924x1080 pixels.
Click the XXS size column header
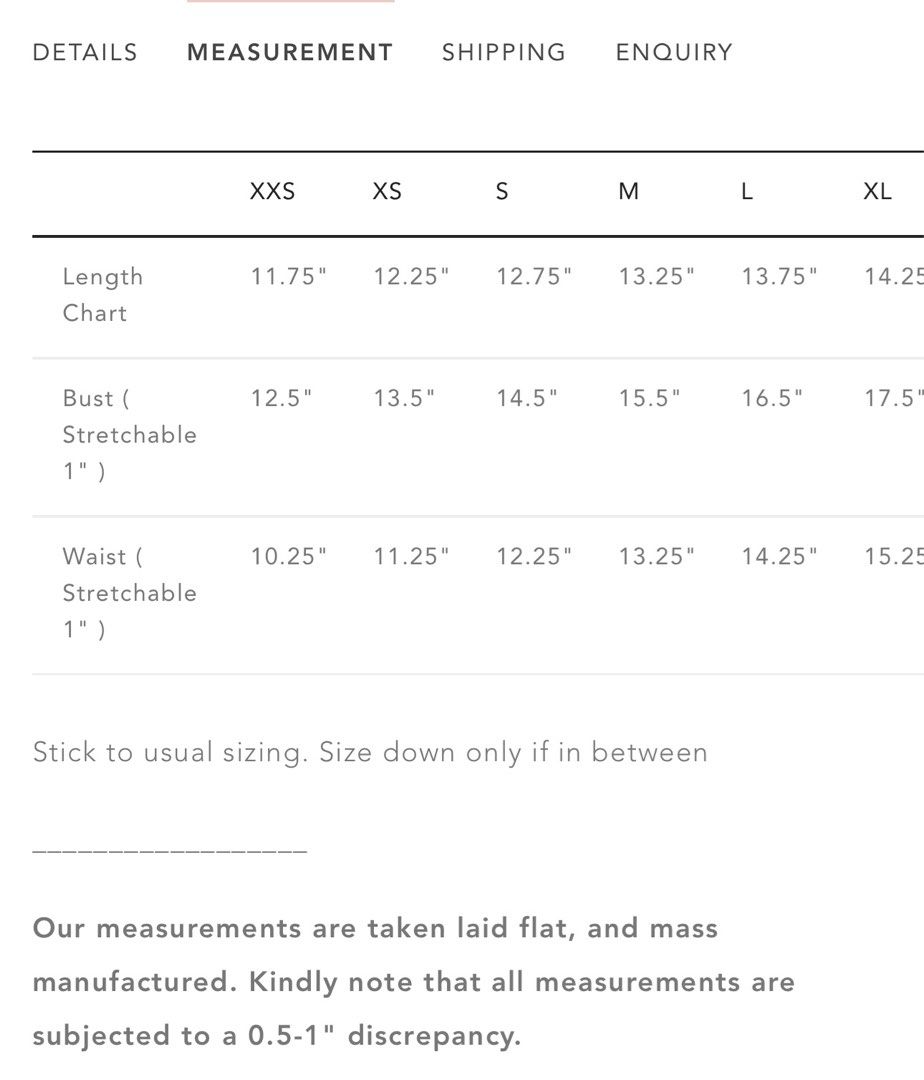pos(272,191)
